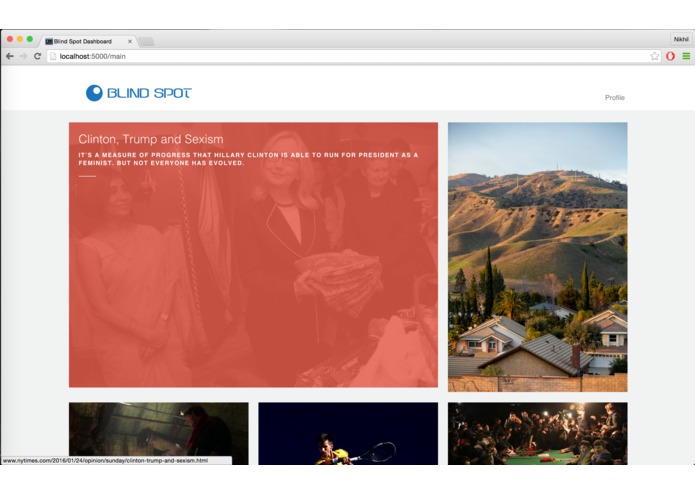This screenshot has width=695, height=494.
Task: Open the tennis player article thumbnail
Action: coord(348,433)
